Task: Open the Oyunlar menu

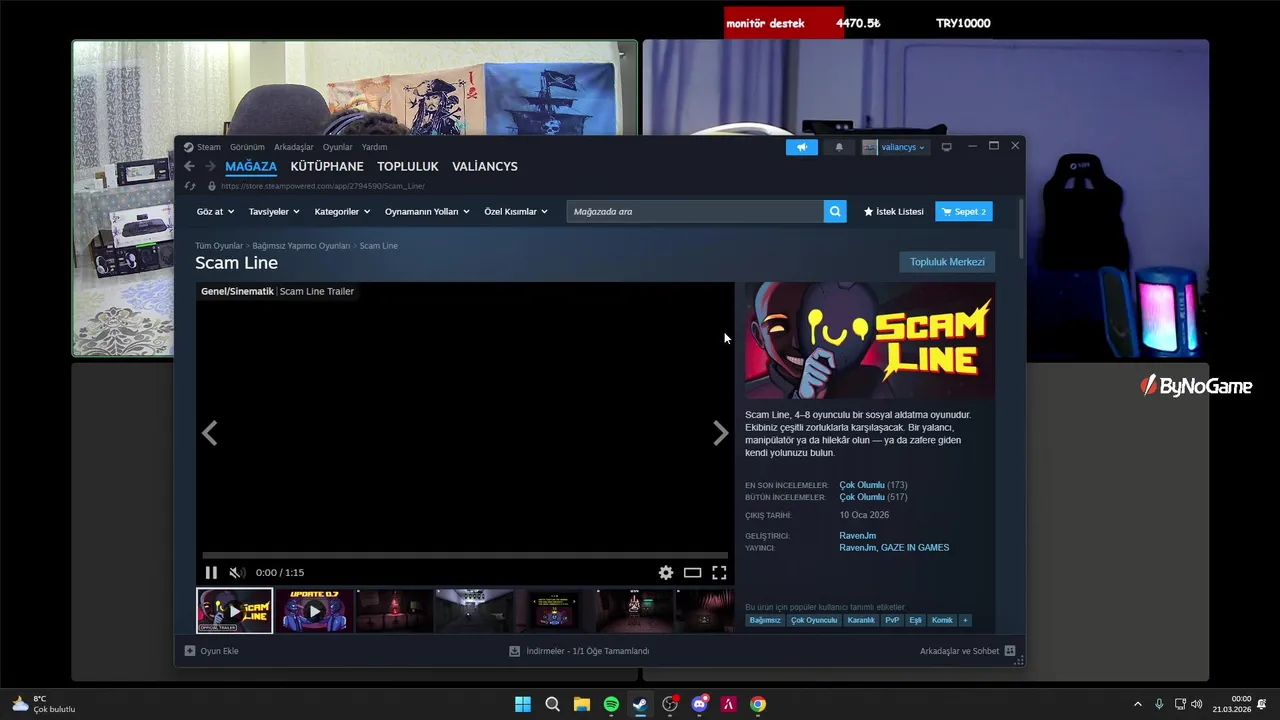Action: tap(337, 147)
